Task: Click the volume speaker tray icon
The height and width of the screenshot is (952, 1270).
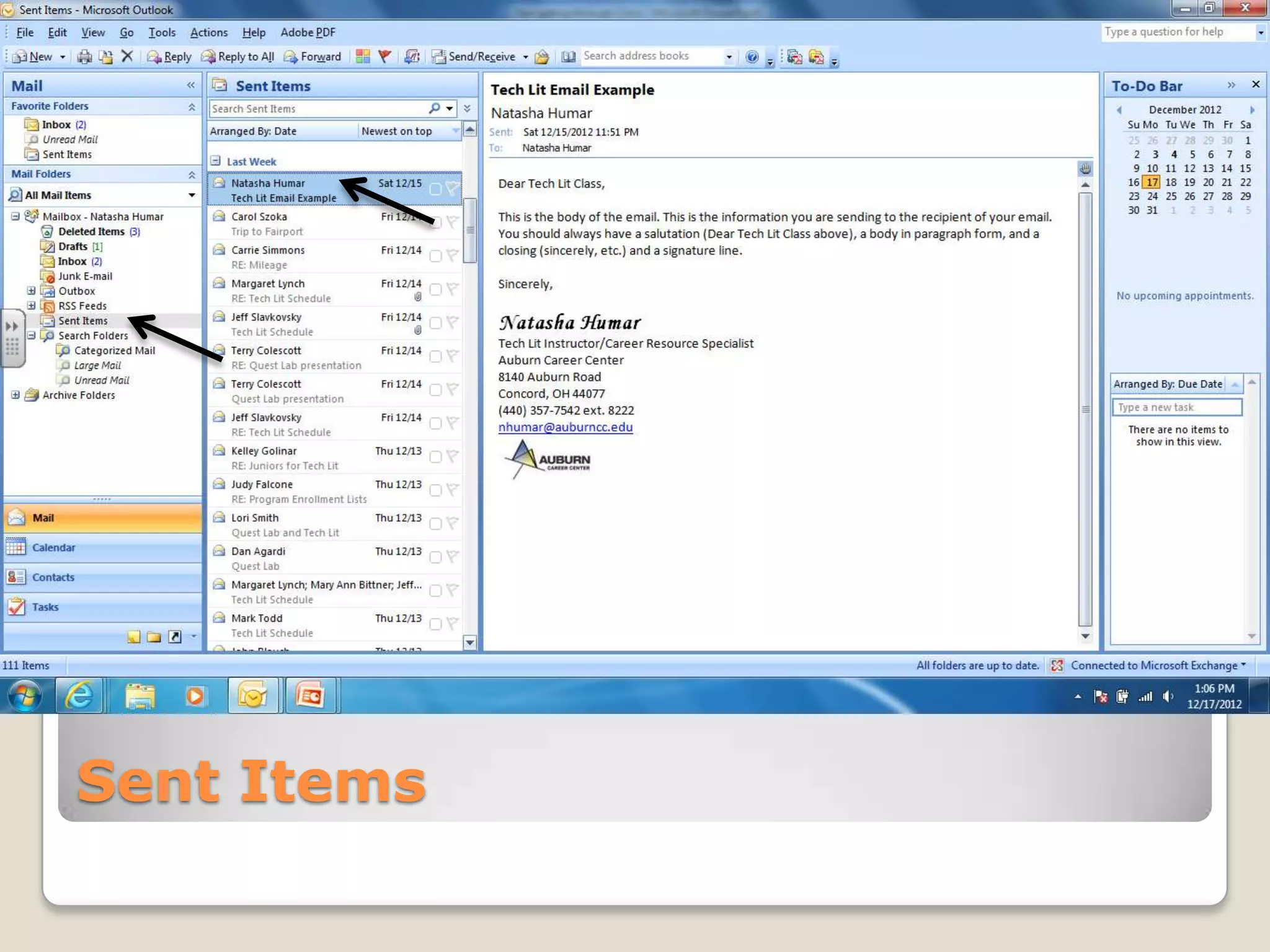Action: [x=1168, y=696]
